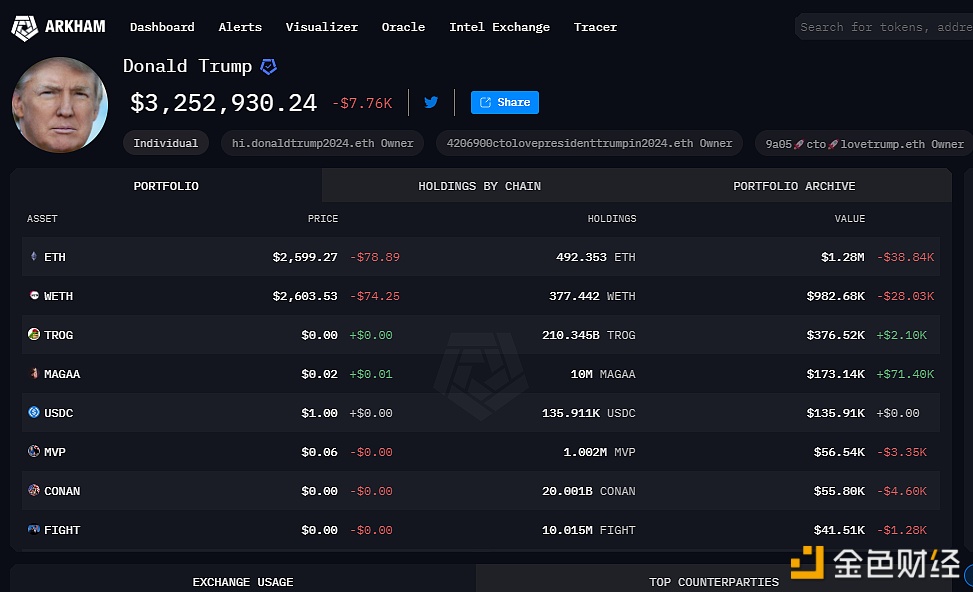
Task: Click the verified badge beside Donald Trump
Action: [x=268, y=66]
